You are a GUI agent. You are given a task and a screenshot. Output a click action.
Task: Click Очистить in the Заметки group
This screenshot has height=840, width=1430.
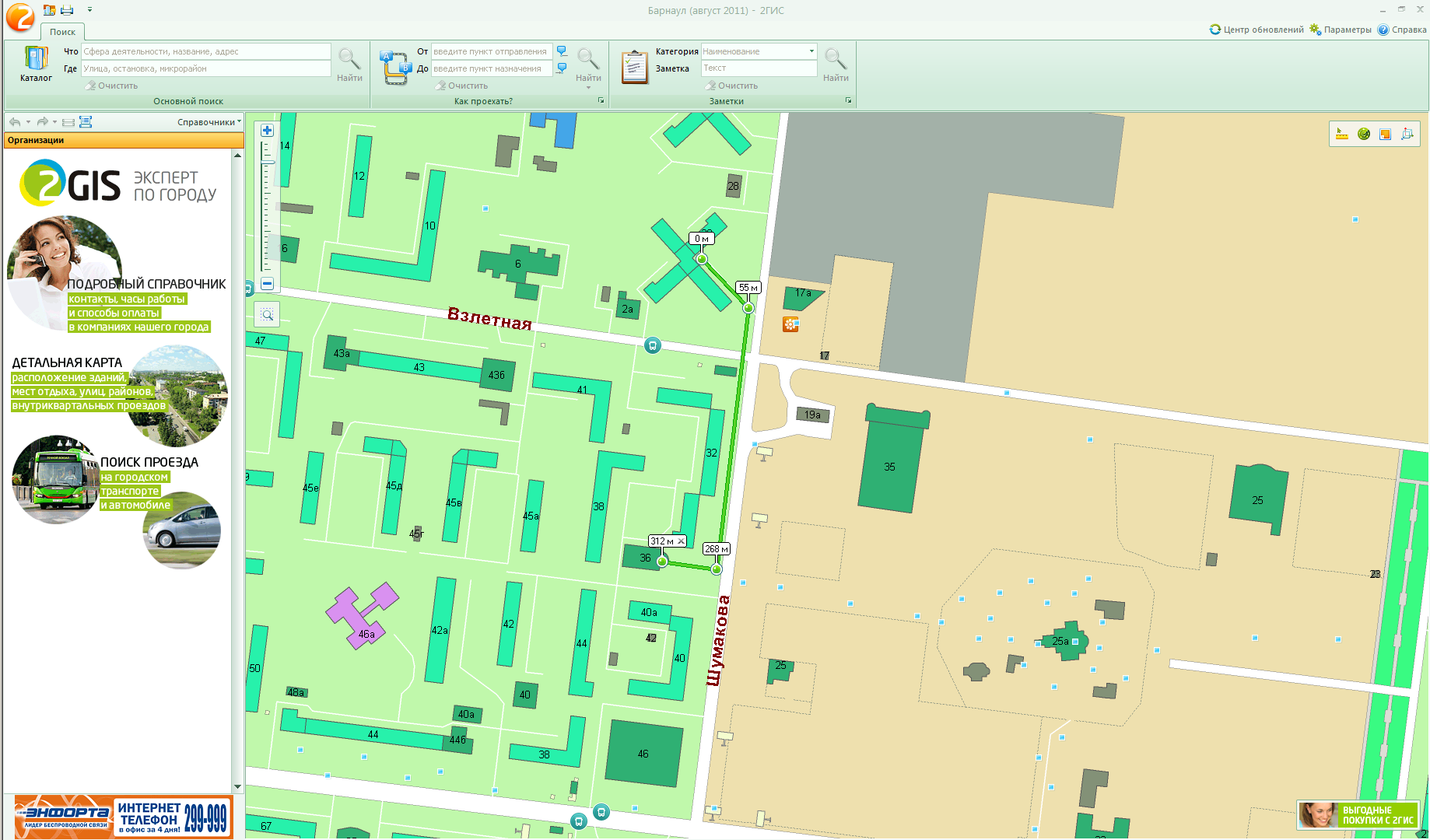733,86
